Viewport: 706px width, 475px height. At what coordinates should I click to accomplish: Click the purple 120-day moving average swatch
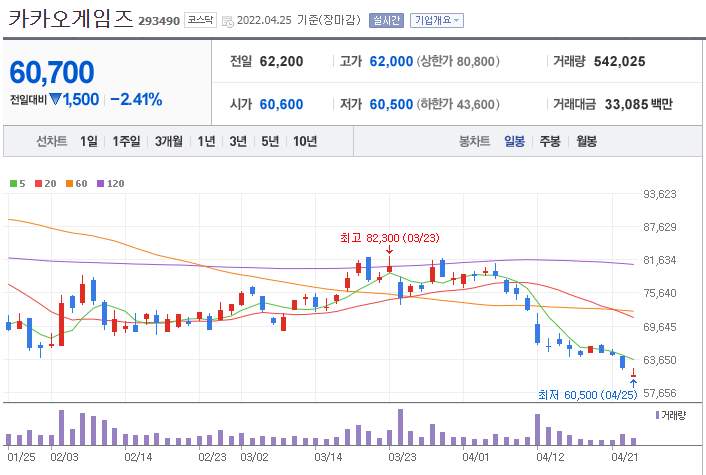point(100,183)
